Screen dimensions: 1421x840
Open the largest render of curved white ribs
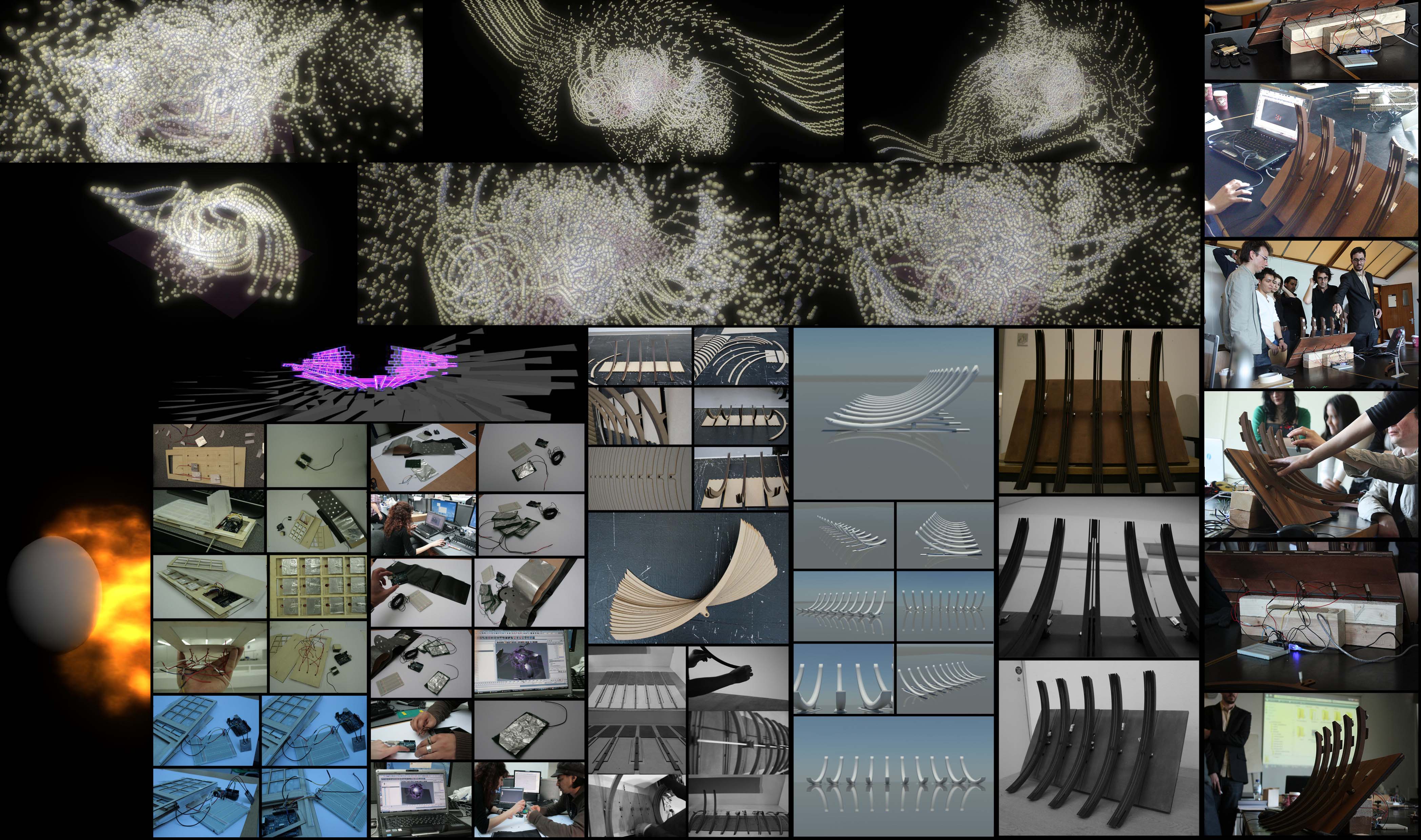[x=893, y=413]
